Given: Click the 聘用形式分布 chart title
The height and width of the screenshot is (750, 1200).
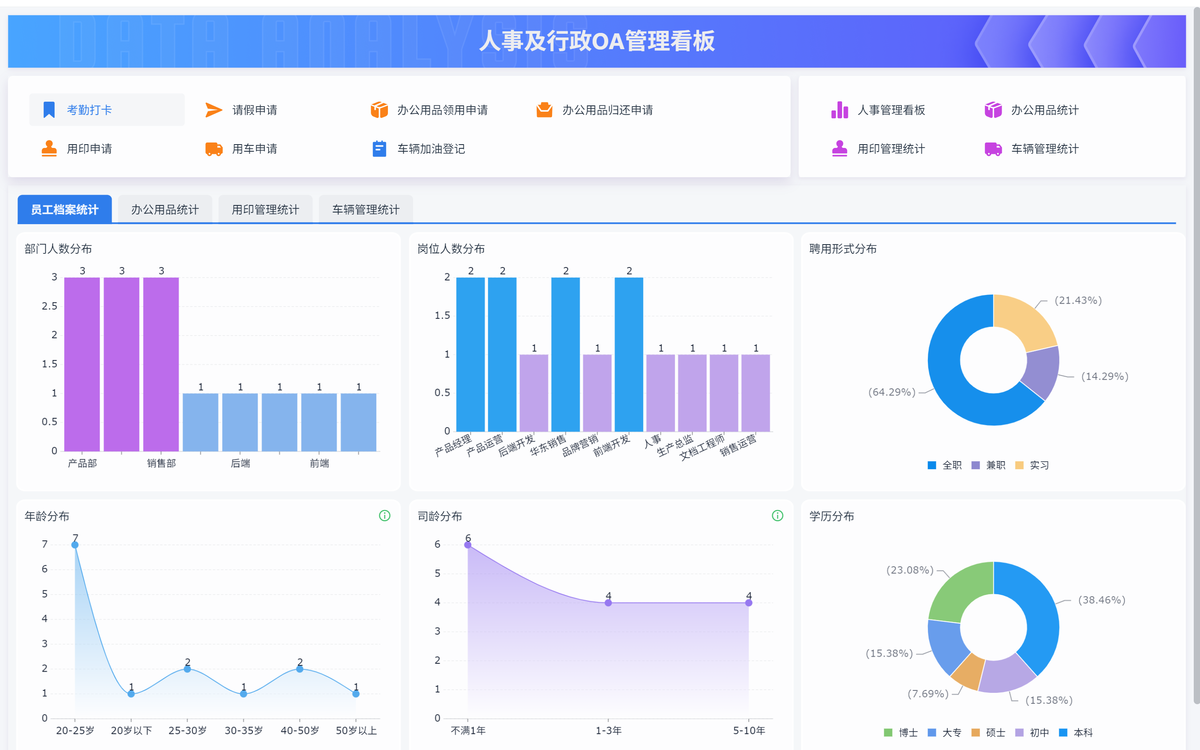Looking at the screenshot, I should [x=843, y=249].
